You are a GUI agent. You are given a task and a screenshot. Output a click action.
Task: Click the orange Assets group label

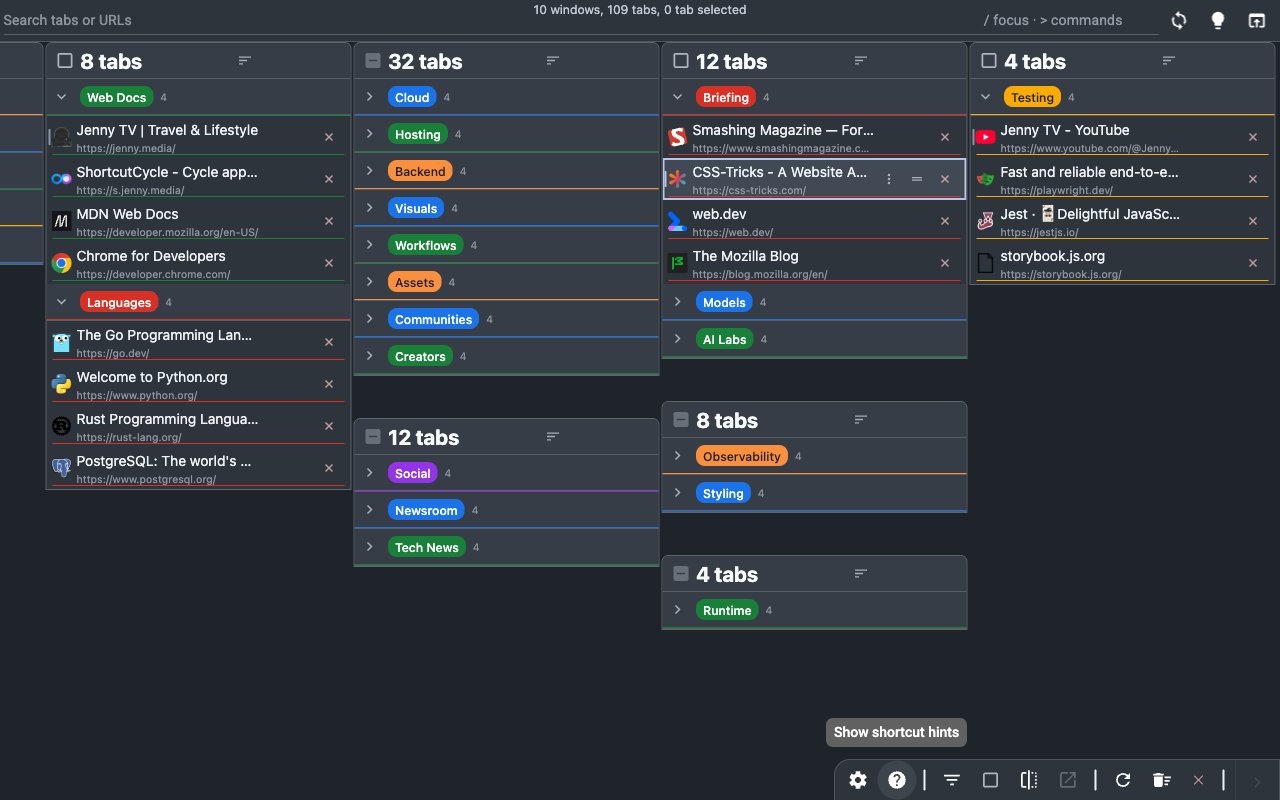pos(415,282)
